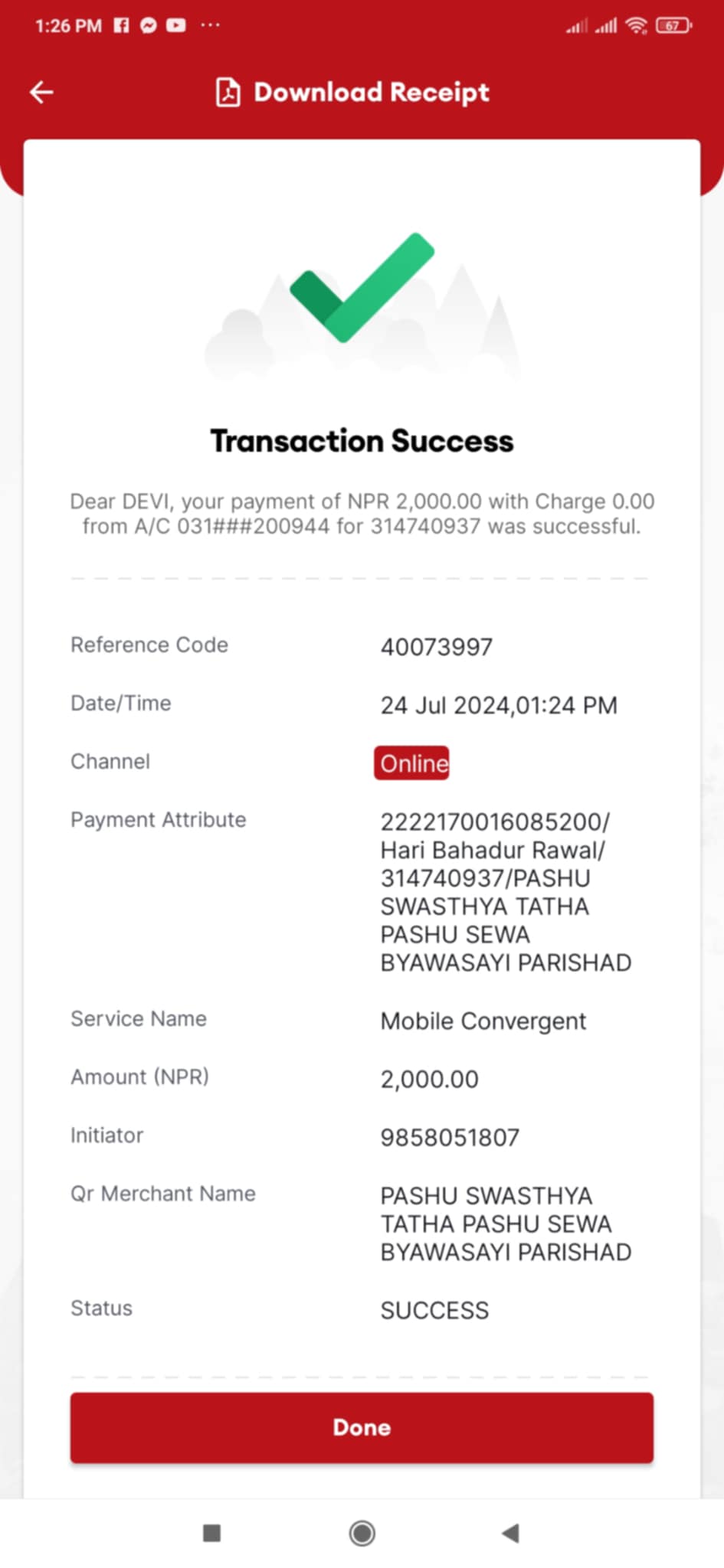The width and height of the screenshot is (724, 1568).
Task: Tap the SUCCESS status text
Action: [434, 1311]
